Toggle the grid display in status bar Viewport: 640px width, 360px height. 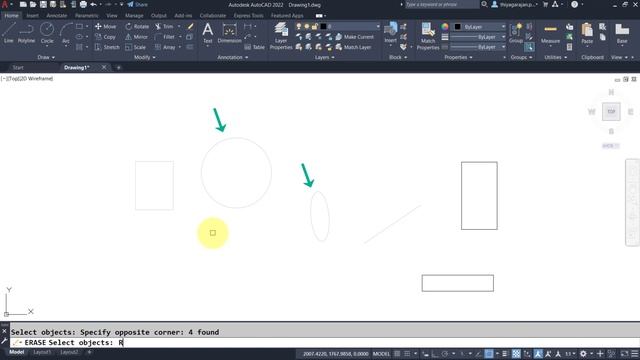coord(397,354)
